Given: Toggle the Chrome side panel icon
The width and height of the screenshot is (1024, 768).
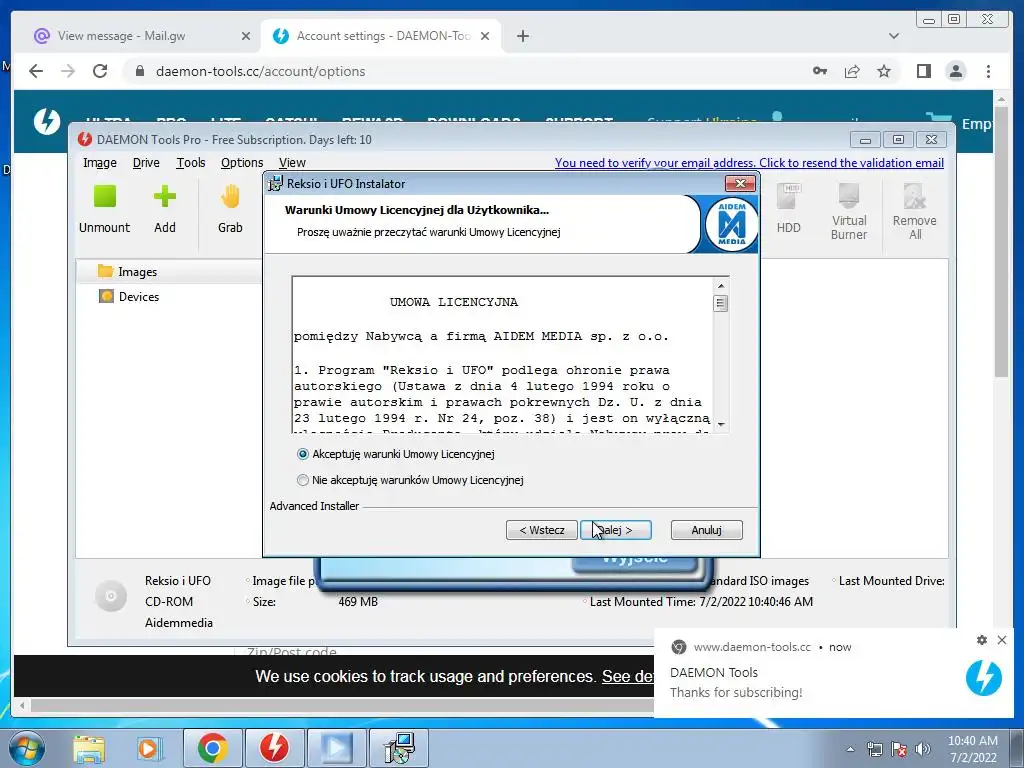Looking at the screenshot, I should pos(923,71).
